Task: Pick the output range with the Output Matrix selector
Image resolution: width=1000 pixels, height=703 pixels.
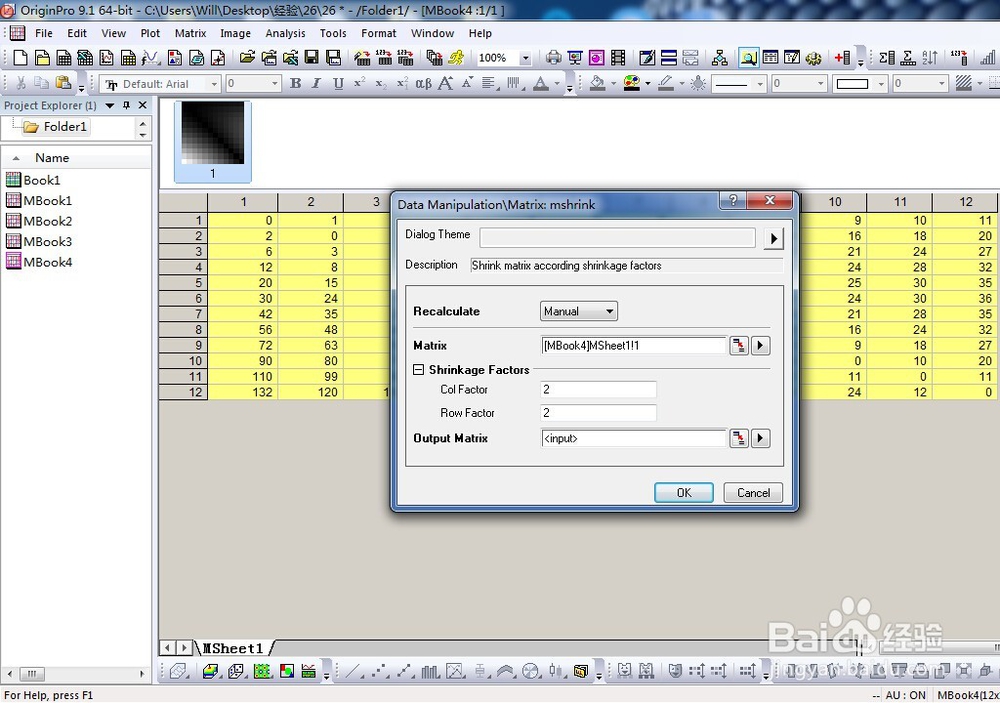Action: (739, 438)
